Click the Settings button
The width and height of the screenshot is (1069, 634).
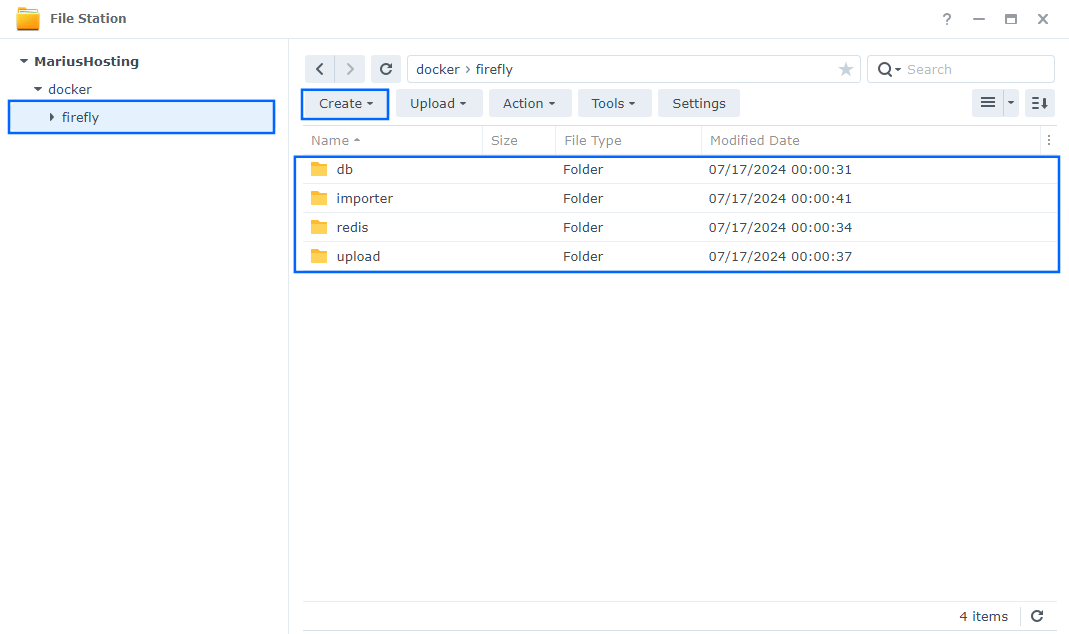pyautogui.click(x=698, y=103)
